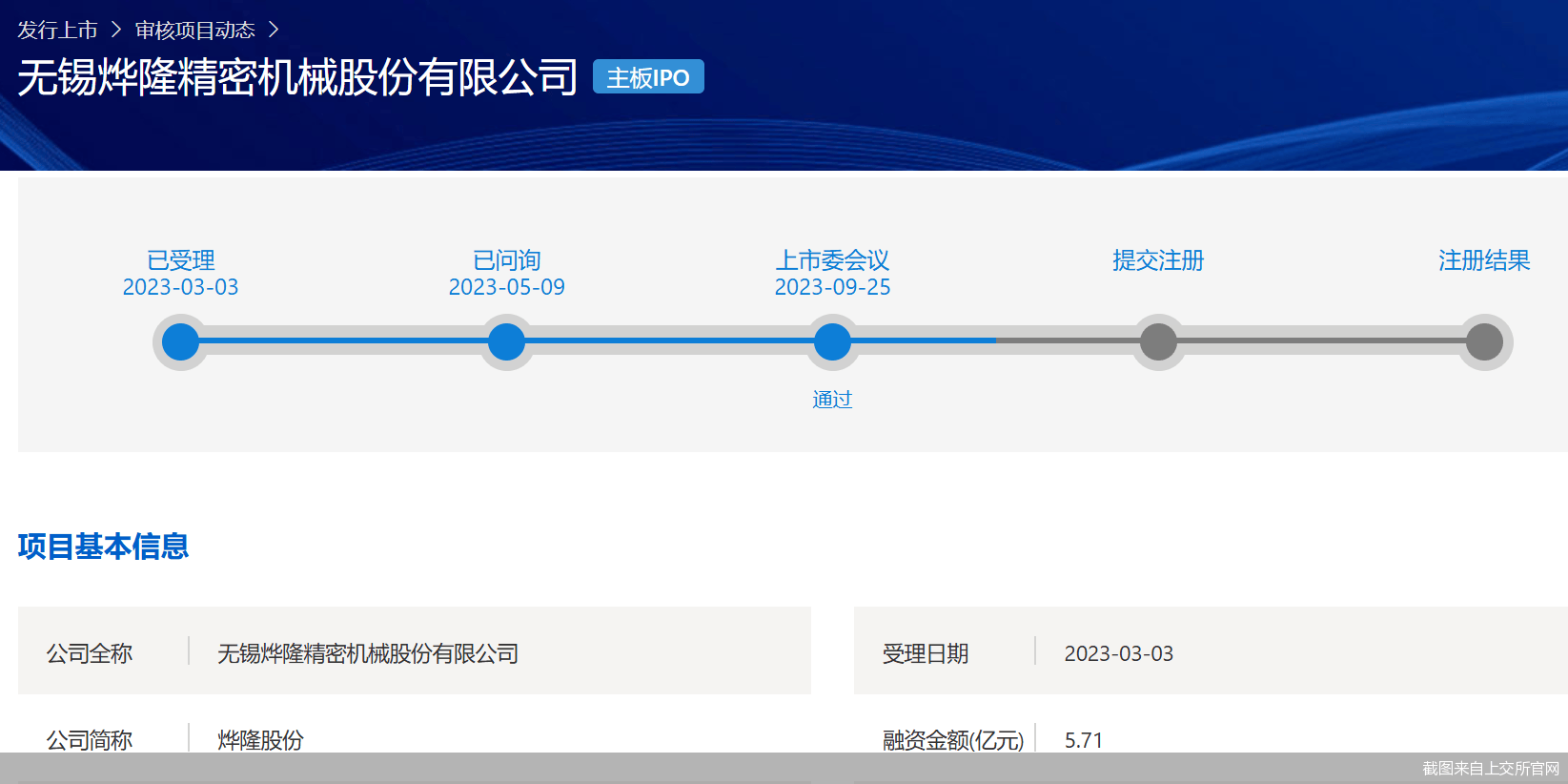Click the 主板IPO badge
Viewport: 1568px width, 784px height.
pyautogui.click(x=648, y=77)
